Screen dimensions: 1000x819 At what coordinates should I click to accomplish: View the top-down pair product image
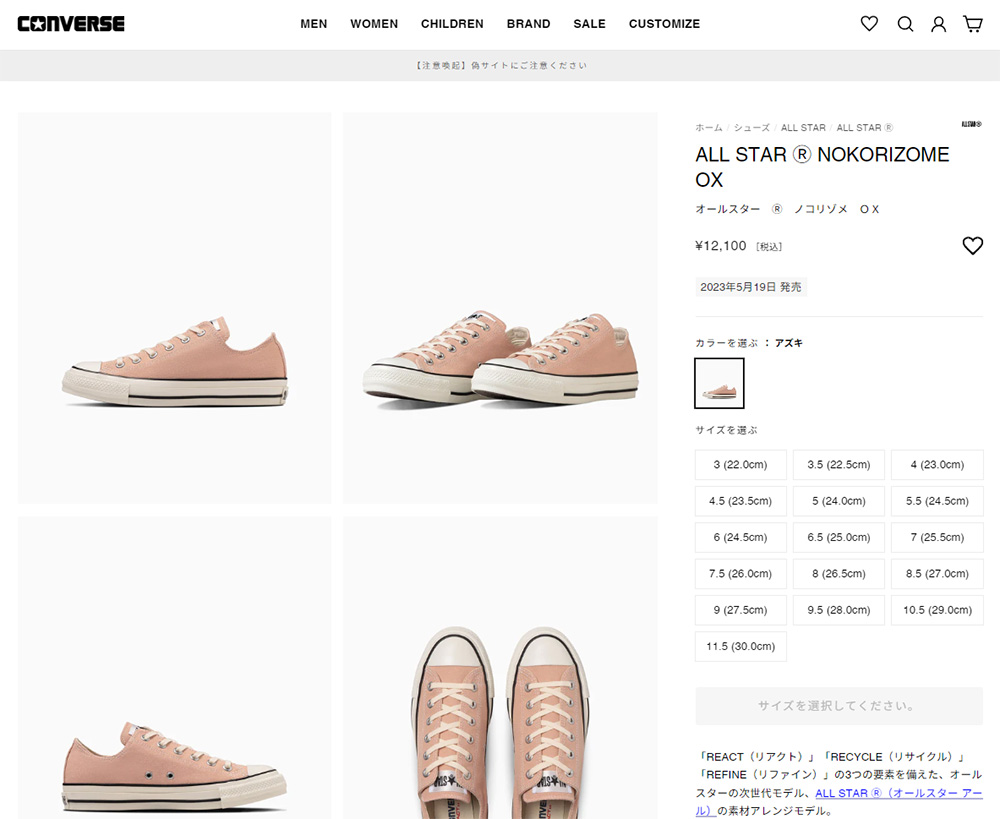click(x=500, y=668)
